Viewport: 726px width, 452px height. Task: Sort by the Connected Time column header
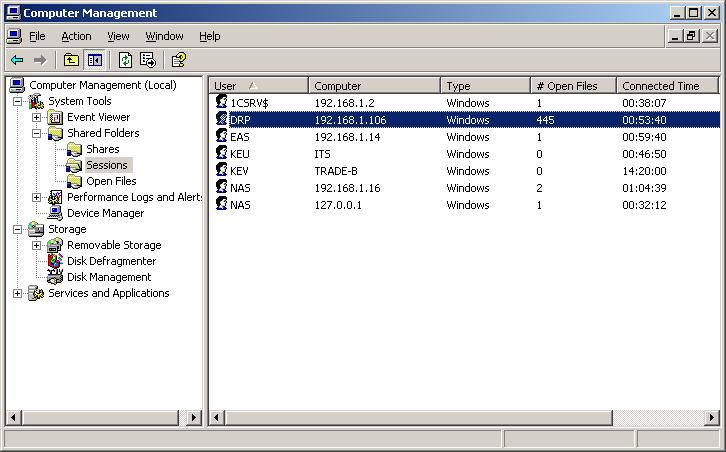[x=662, y=86]
